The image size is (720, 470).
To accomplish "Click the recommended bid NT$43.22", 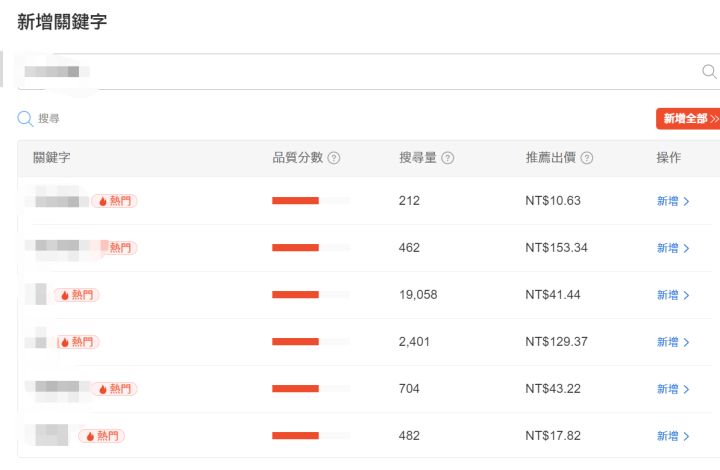I will [553, 389].
